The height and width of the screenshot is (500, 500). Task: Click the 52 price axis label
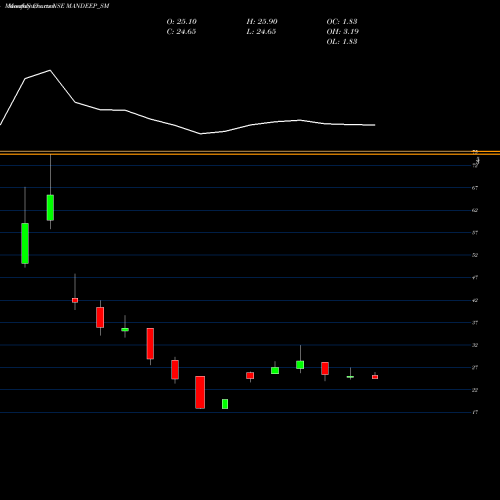(475, 255)
